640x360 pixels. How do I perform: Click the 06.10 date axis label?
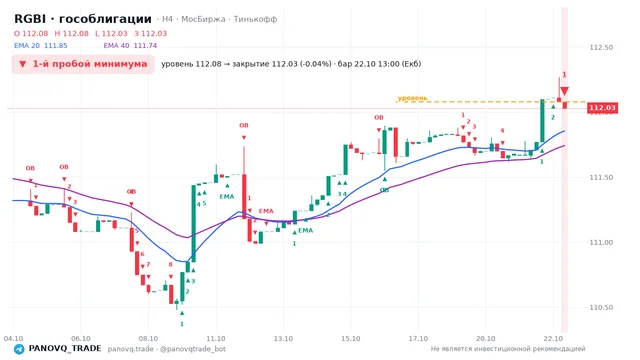click(80, 338)
